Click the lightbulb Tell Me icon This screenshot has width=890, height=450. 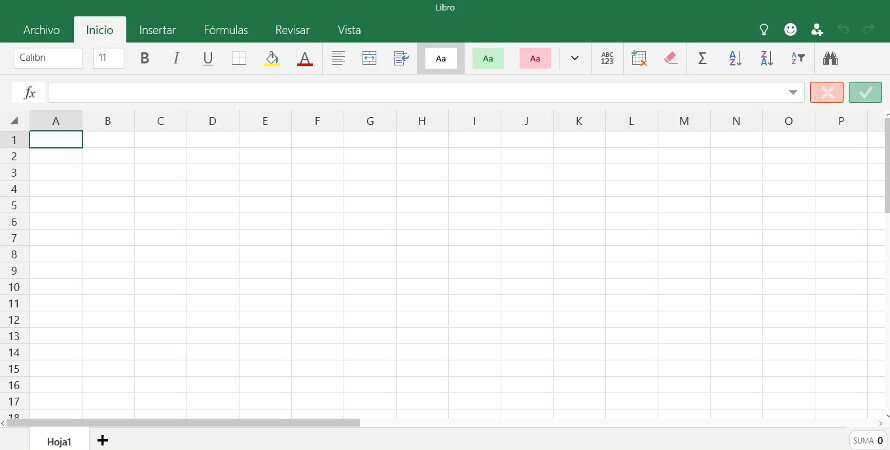click(764, 30)
